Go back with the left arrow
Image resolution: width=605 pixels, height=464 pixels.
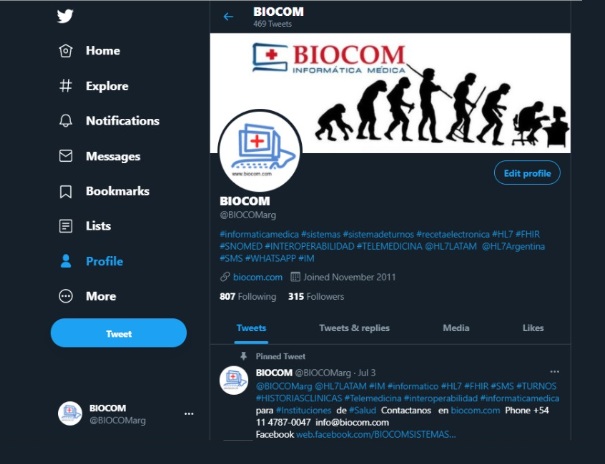coord(228,17)
